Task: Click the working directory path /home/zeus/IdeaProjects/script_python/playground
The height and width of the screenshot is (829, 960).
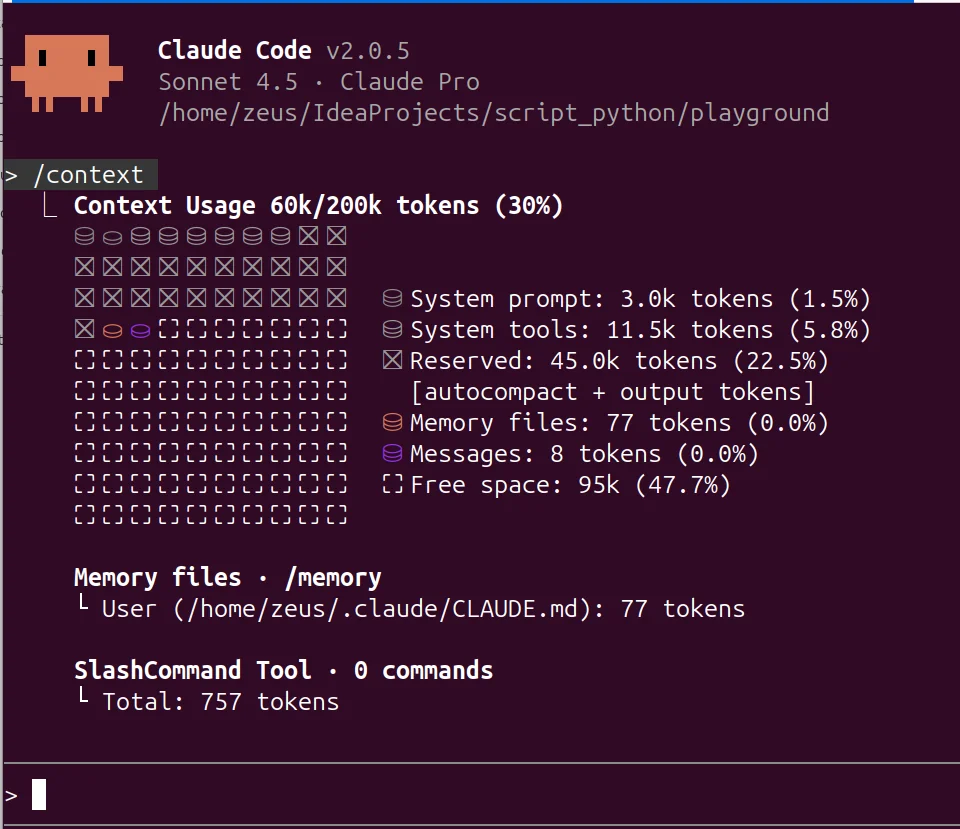Action: click(x=494, y=113)
